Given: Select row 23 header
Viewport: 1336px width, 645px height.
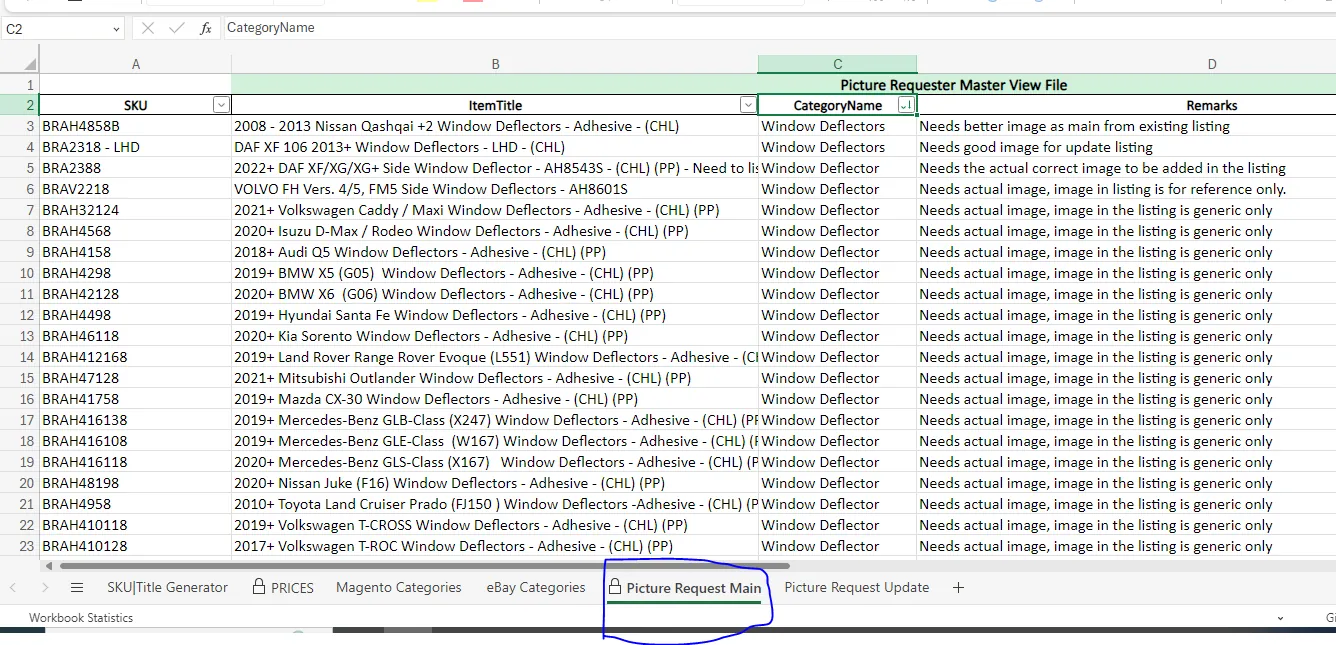Looking at the screenshot, I should (x=19, y=546).
